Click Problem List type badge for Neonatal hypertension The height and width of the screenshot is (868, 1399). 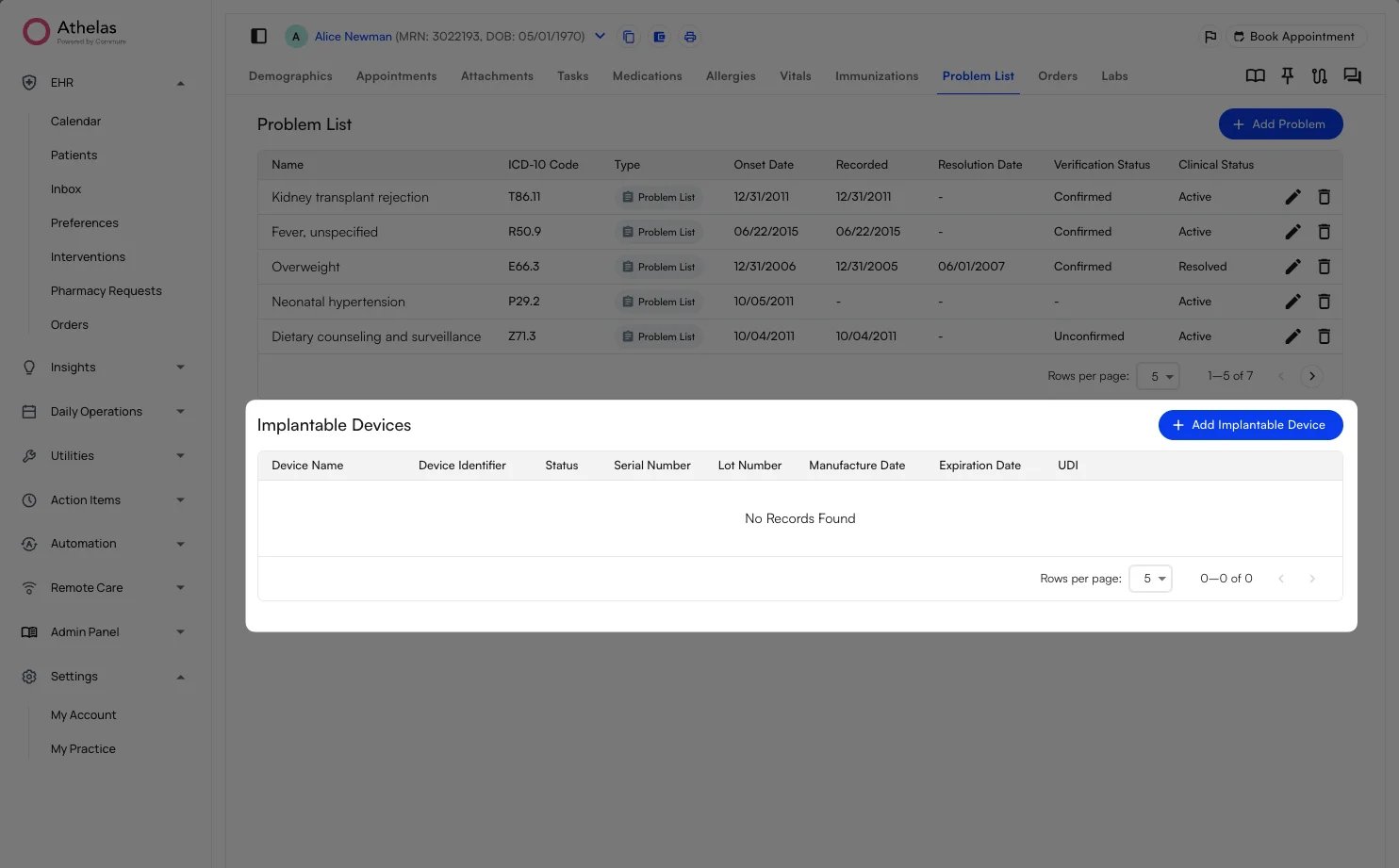coord(658,302)
